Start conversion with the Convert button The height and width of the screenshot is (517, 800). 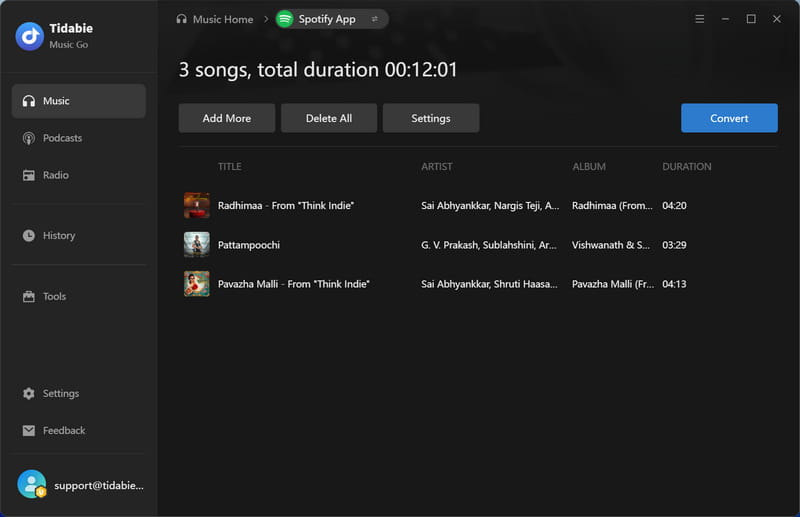point(729,118)
